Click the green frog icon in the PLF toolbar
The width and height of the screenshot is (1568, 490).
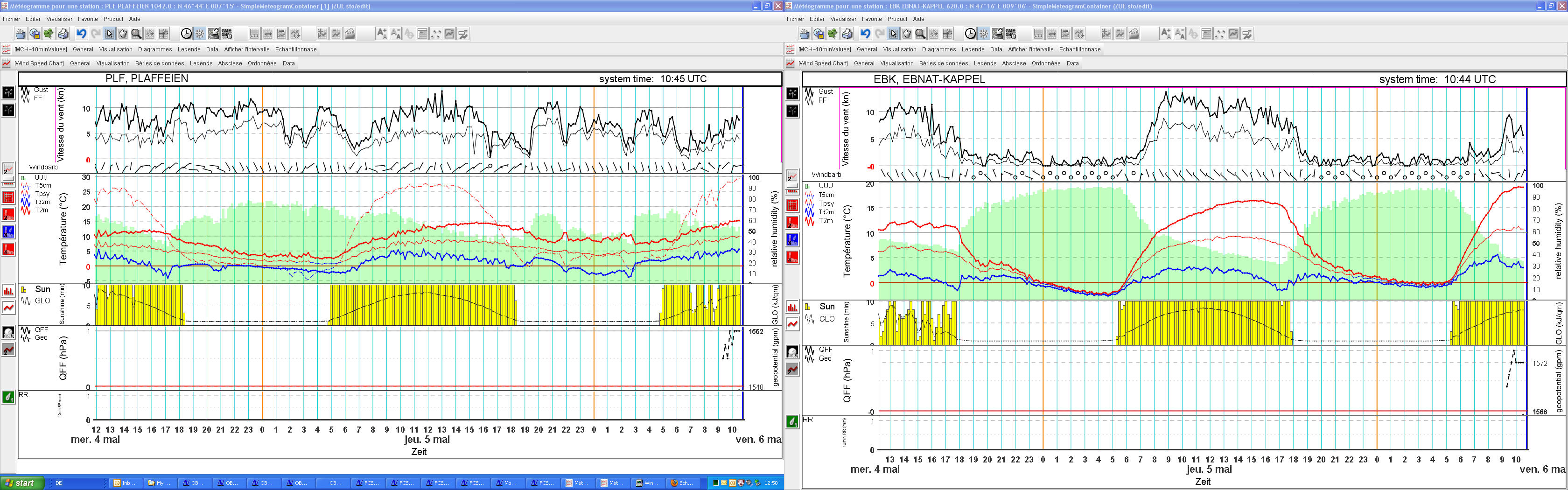tap(49, 34)
